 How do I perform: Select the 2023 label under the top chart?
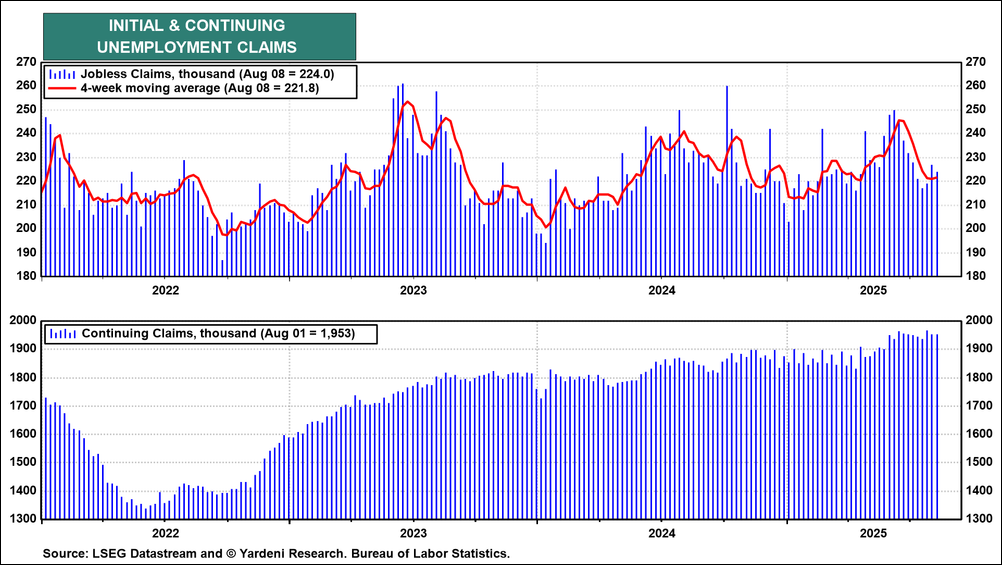tap(413, 291)
